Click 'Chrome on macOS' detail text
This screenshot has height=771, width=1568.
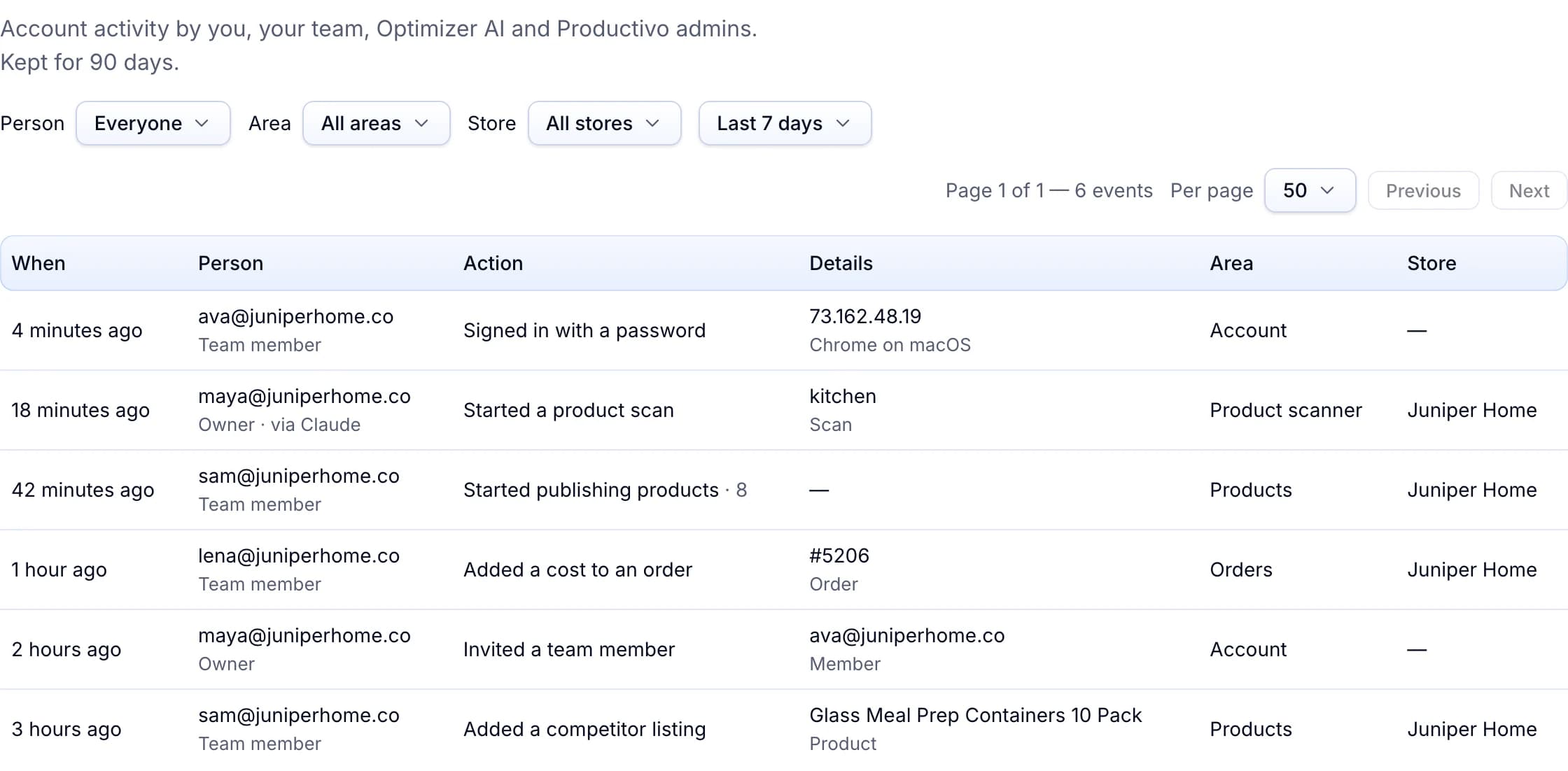pos(890,345)
